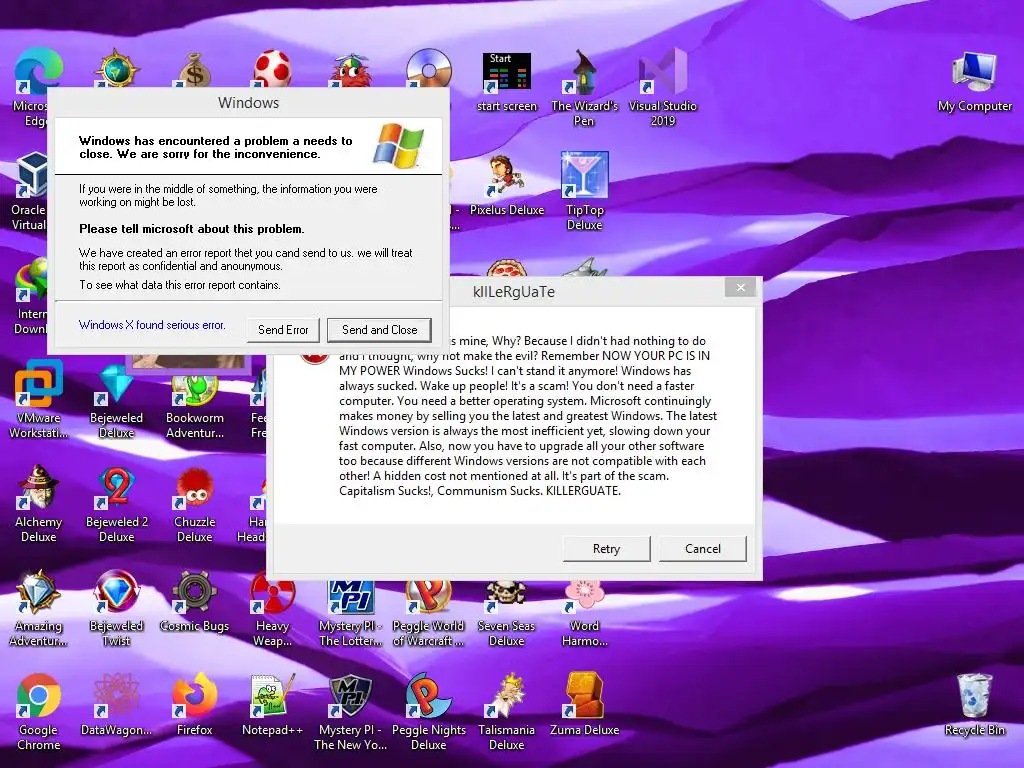Click Send and Close button

[x=379, y=330]
